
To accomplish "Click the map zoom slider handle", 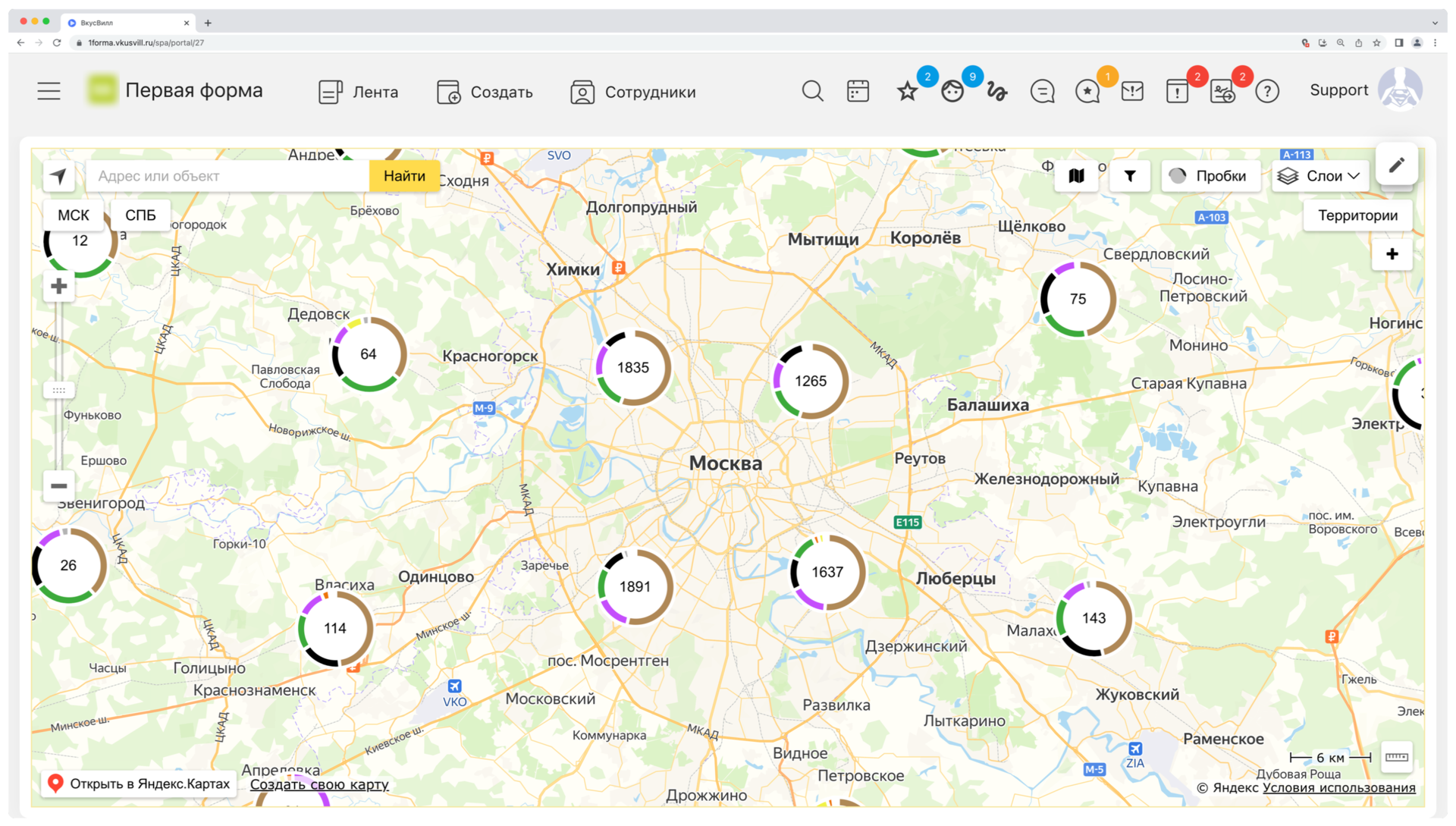I will (x=59, y=391).
